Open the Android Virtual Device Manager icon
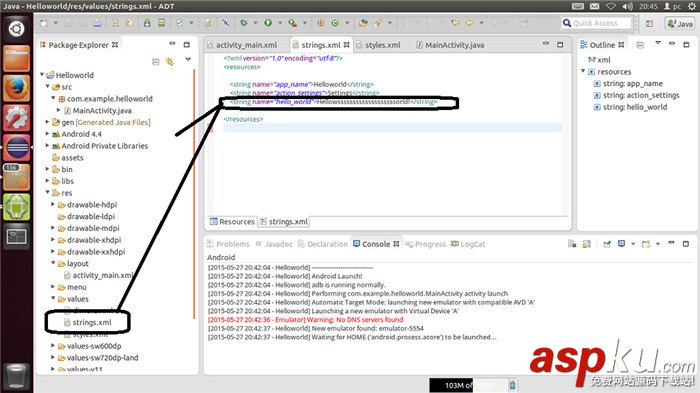The width and height of the screenshot is (700, 393). (162, 23)
